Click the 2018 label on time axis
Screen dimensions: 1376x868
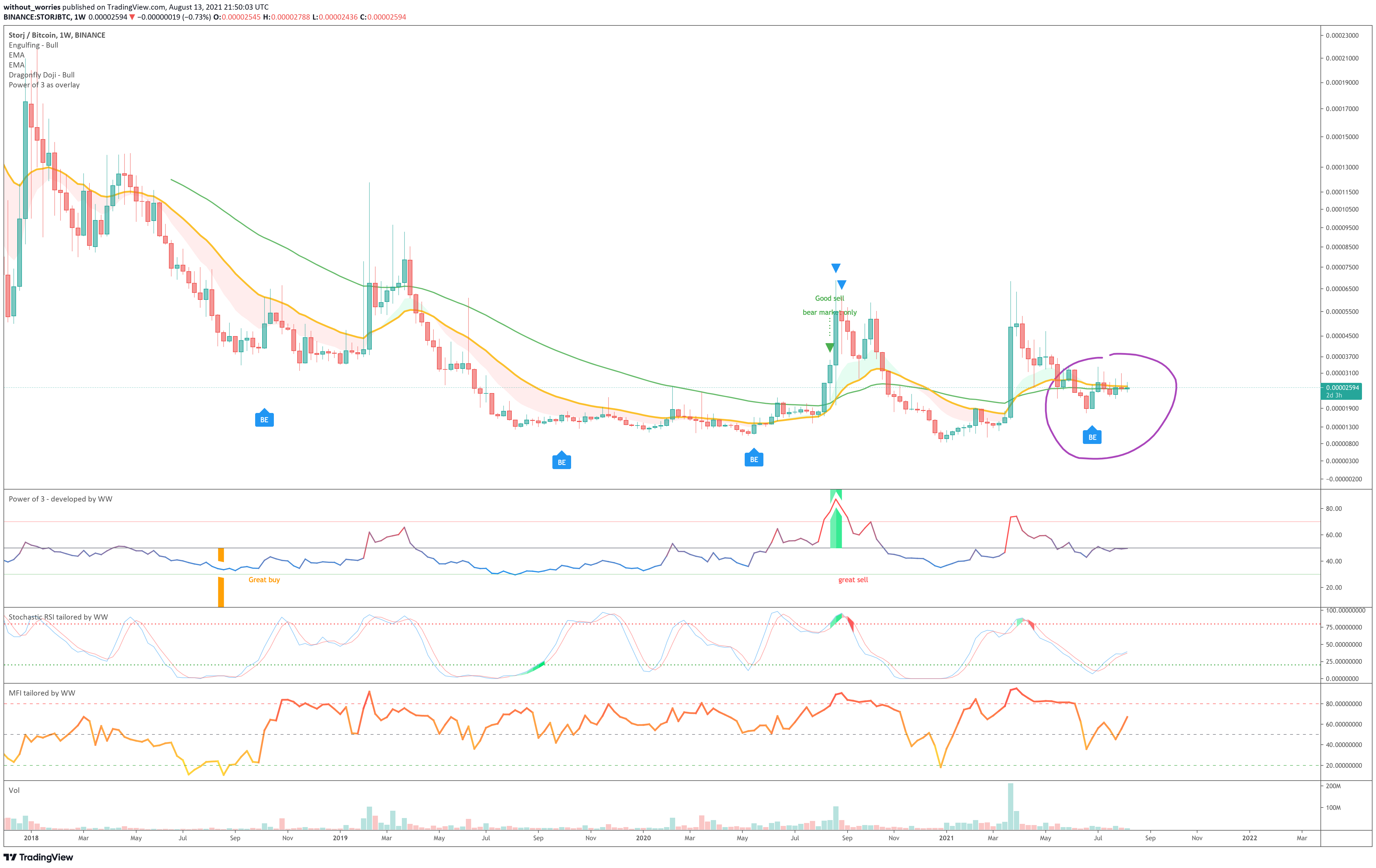32,838
